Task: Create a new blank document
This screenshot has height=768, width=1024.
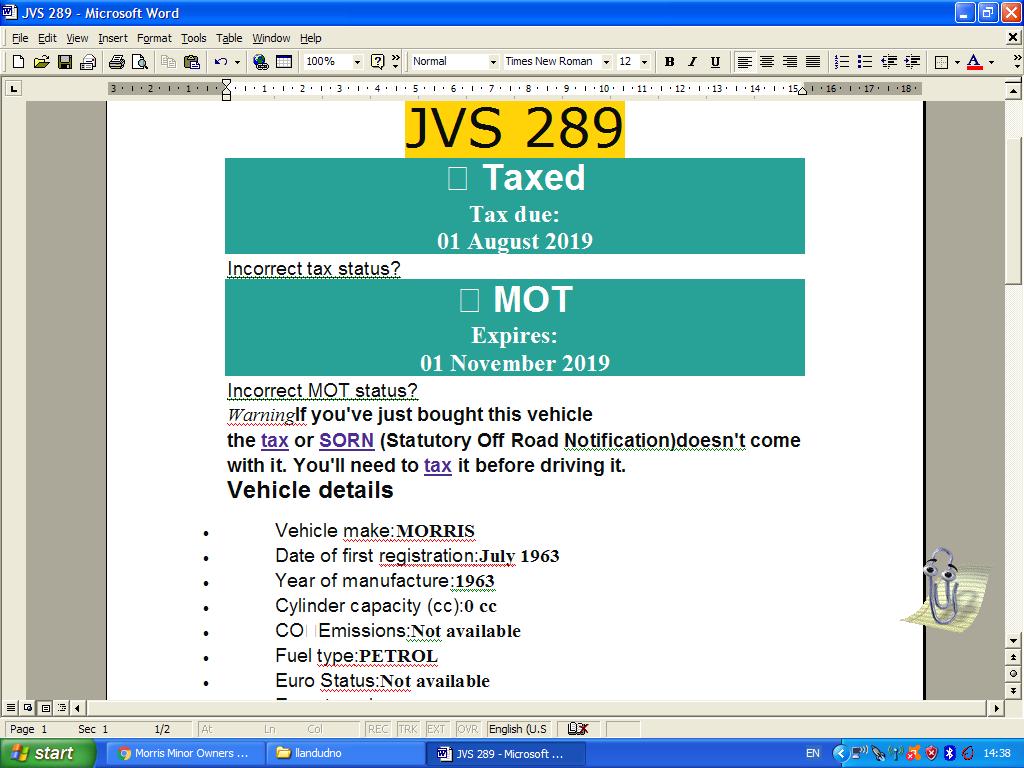Action: (18, 62)
